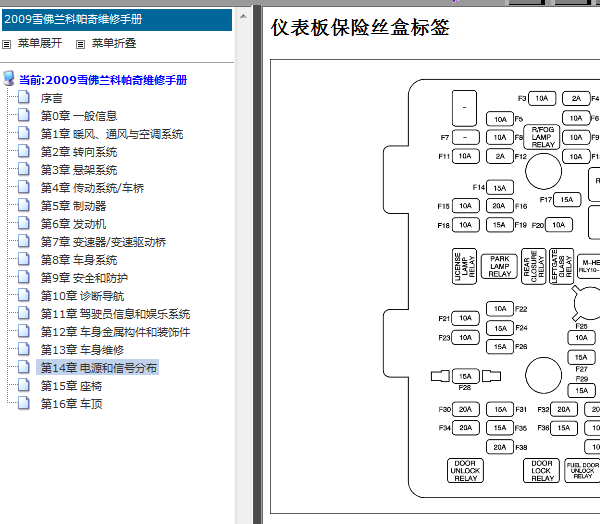This screenshot has width=600, height=524.
Task: Click PARK LAMP RELAY label
Action: coord(499,266)
